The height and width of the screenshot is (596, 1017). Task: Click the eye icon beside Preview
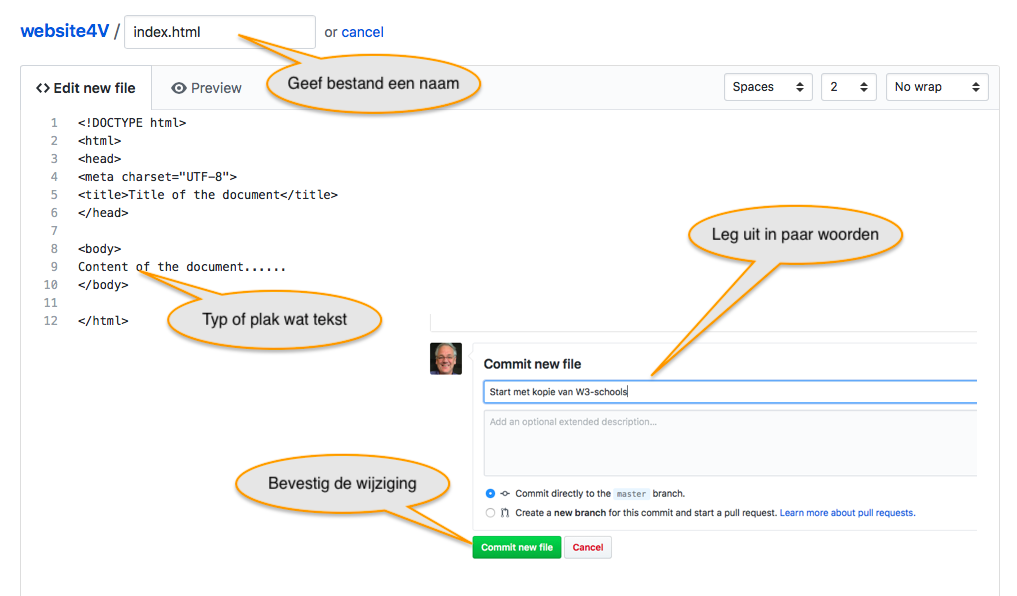179,88
